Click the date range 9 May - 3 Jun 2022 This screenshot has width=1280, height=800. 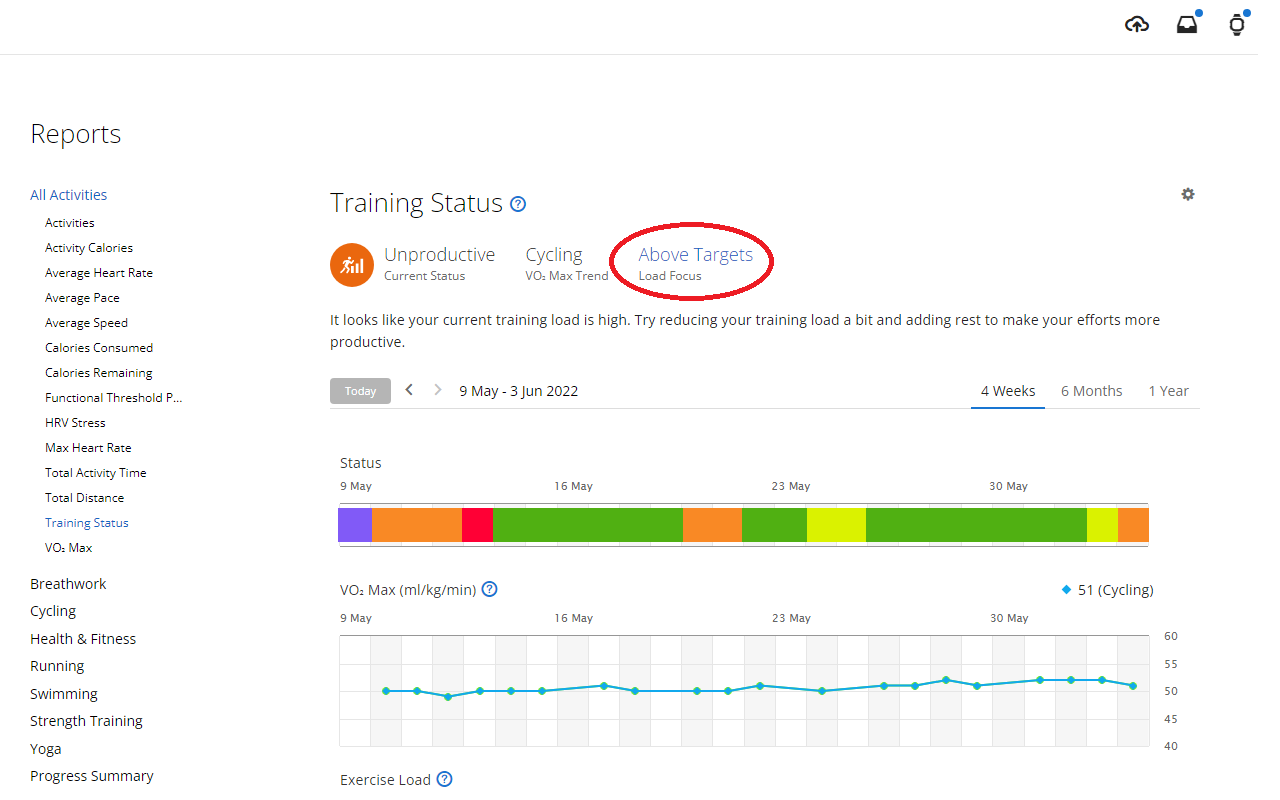(519, 391)
